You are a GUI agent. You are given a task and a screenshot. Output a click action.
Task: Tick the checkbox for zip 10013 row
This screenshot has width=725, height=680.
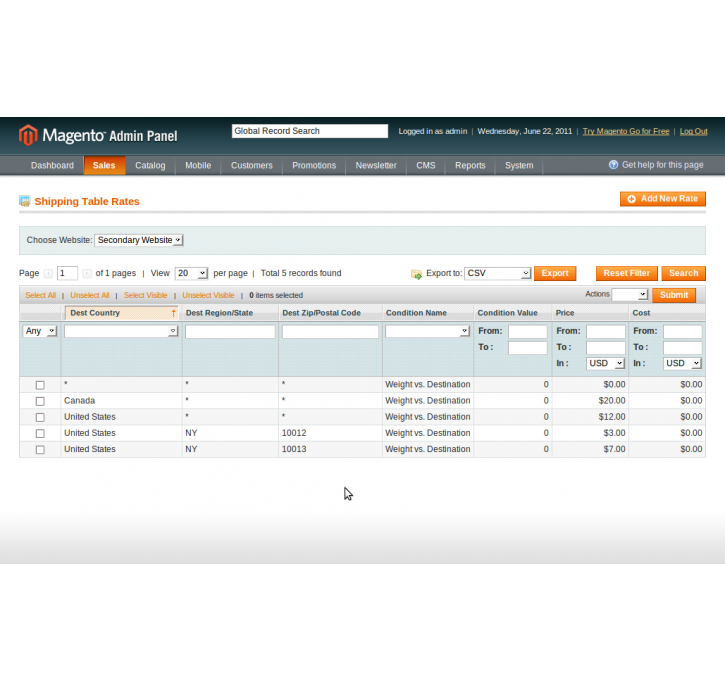(40, 450)
